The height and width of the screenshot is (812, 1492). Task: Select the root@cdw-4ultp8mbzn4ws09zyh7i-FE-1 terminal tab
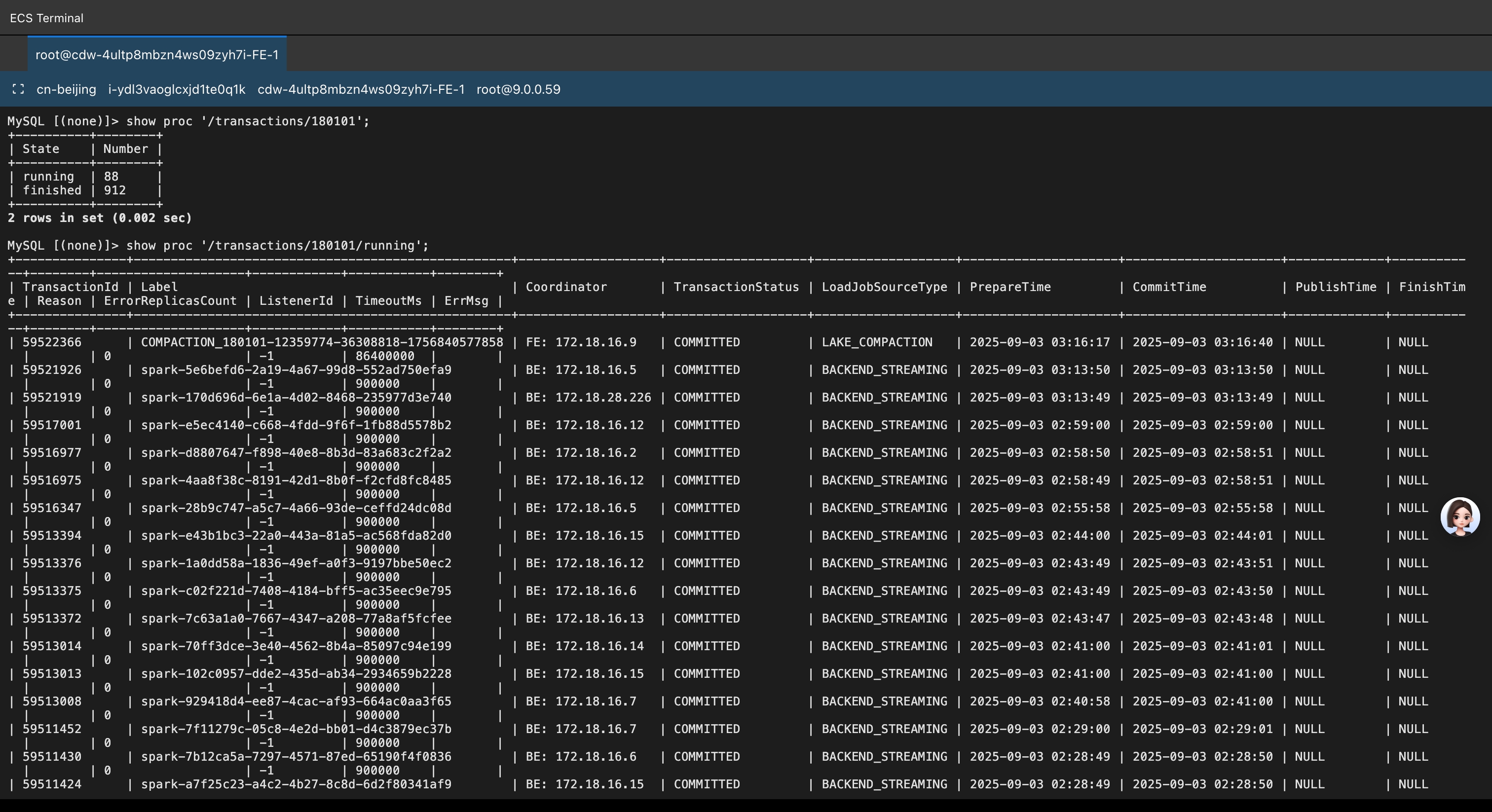[157, 55]
